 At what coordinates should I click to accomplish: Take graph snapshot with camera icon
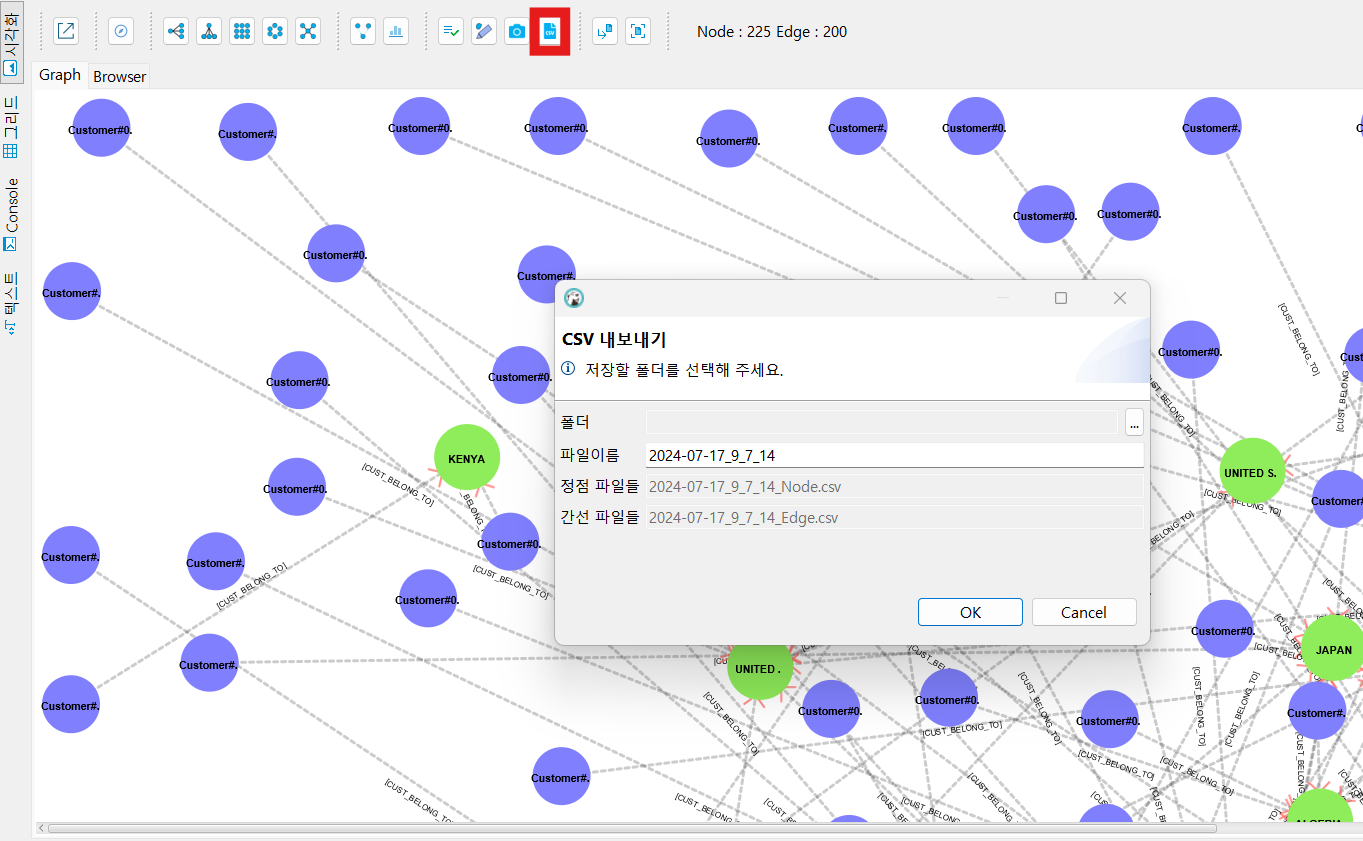coord(517,31)
